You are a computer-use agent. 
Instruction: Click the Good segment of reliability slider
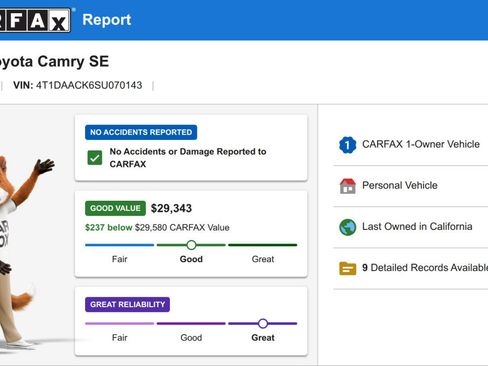point(191,323)
